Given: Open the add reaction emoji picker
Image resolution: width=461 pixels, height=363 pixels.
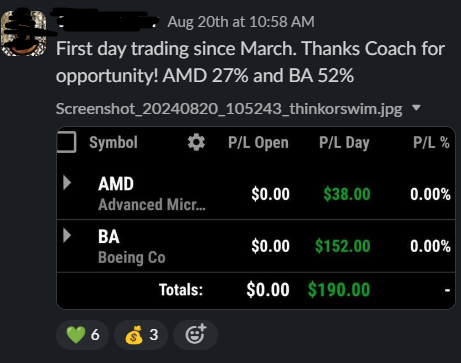Looking at the screenshot, I should coord(196,335).
